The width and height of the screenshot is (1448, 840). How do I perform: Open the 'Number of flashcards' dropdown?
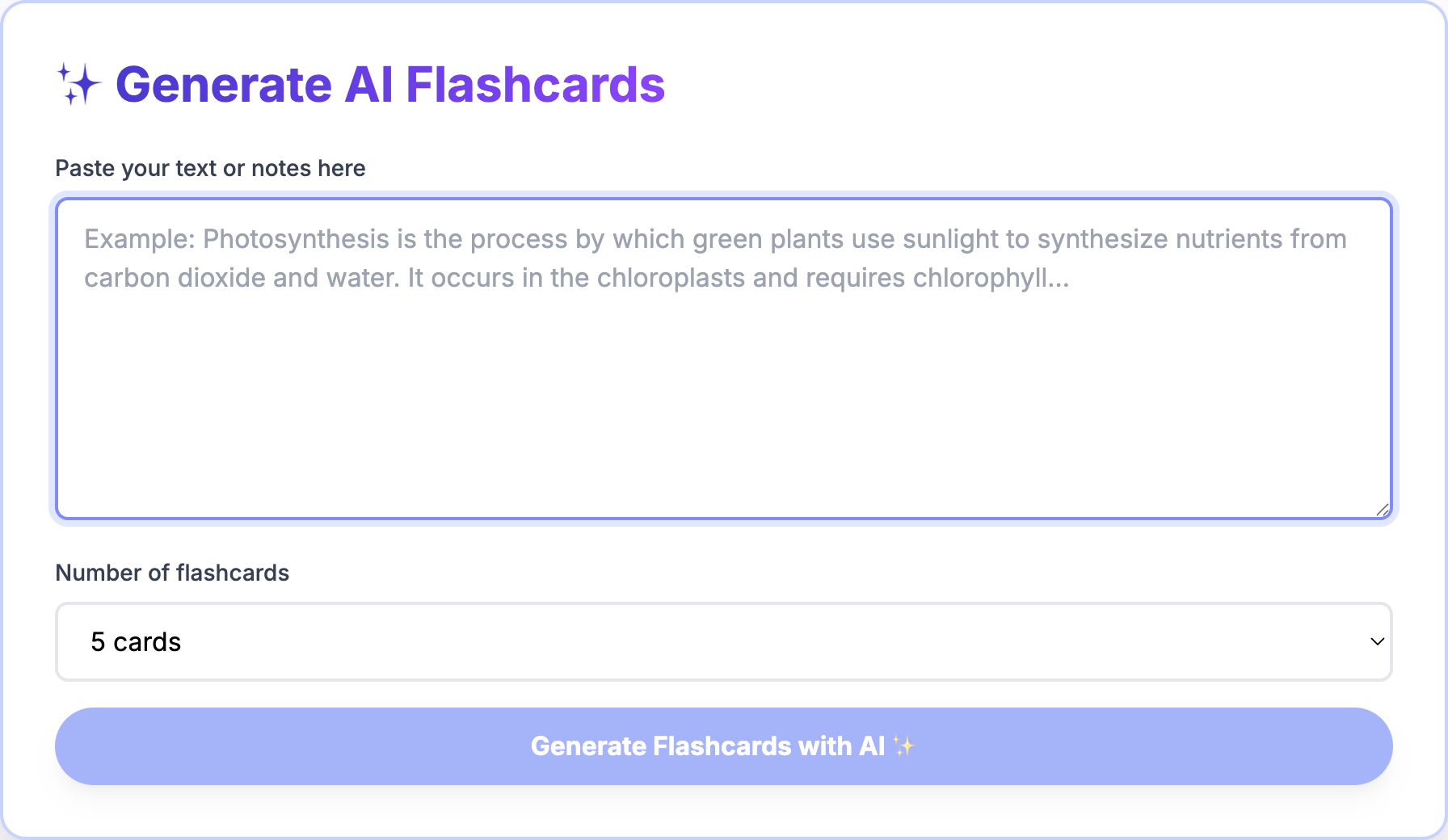724,641
